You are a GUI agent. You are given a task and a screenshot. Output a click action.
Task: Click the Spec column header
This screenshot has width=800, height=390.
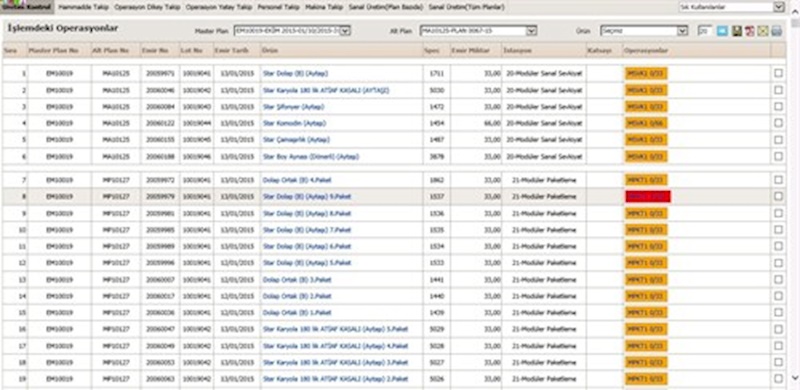(x=432, y=51)
